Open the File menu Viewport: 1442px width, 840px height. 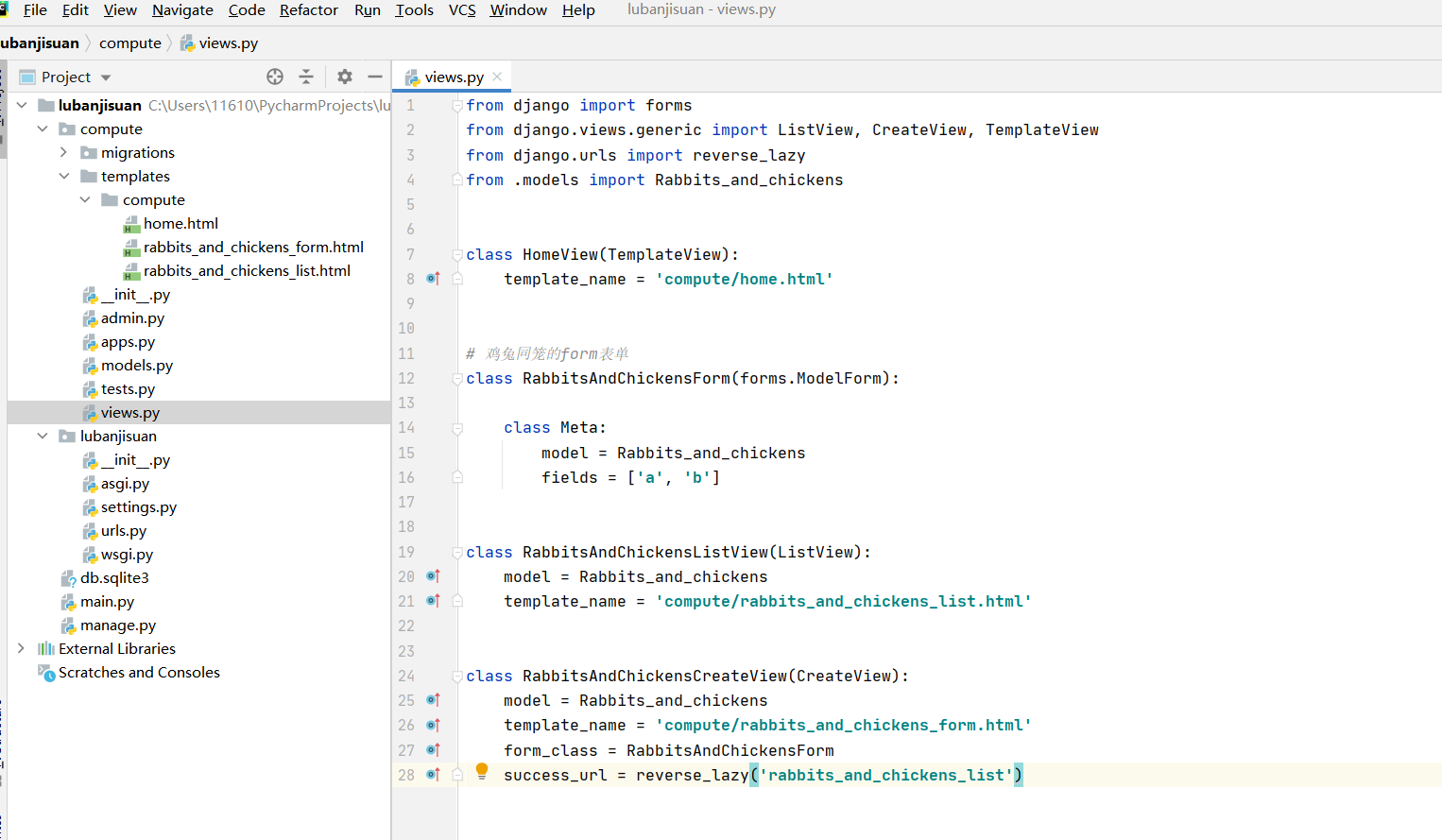pos(35,9)
